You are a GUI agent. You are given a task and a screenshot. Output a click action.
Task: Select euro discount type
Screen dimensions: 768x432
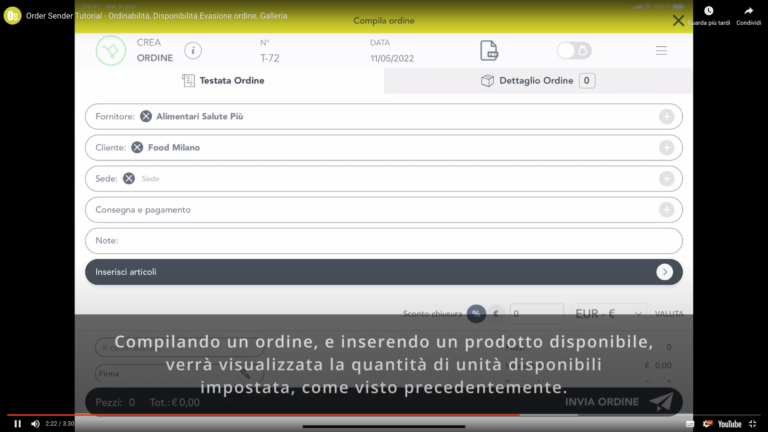496,313
